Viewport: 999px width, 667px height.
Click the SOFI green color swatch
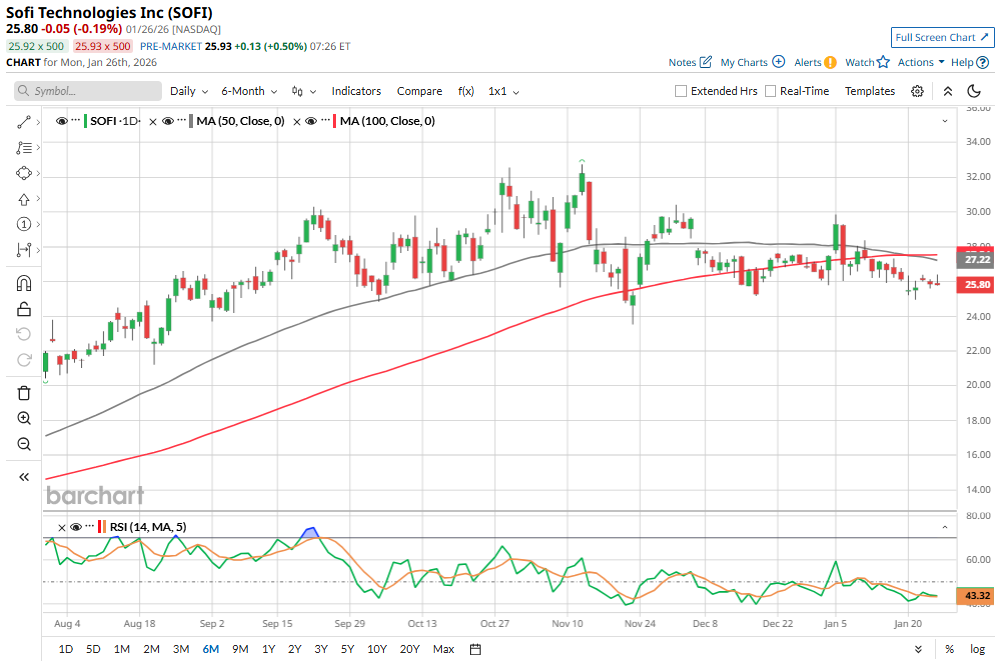pyautogui.click(x=85, y=121)
